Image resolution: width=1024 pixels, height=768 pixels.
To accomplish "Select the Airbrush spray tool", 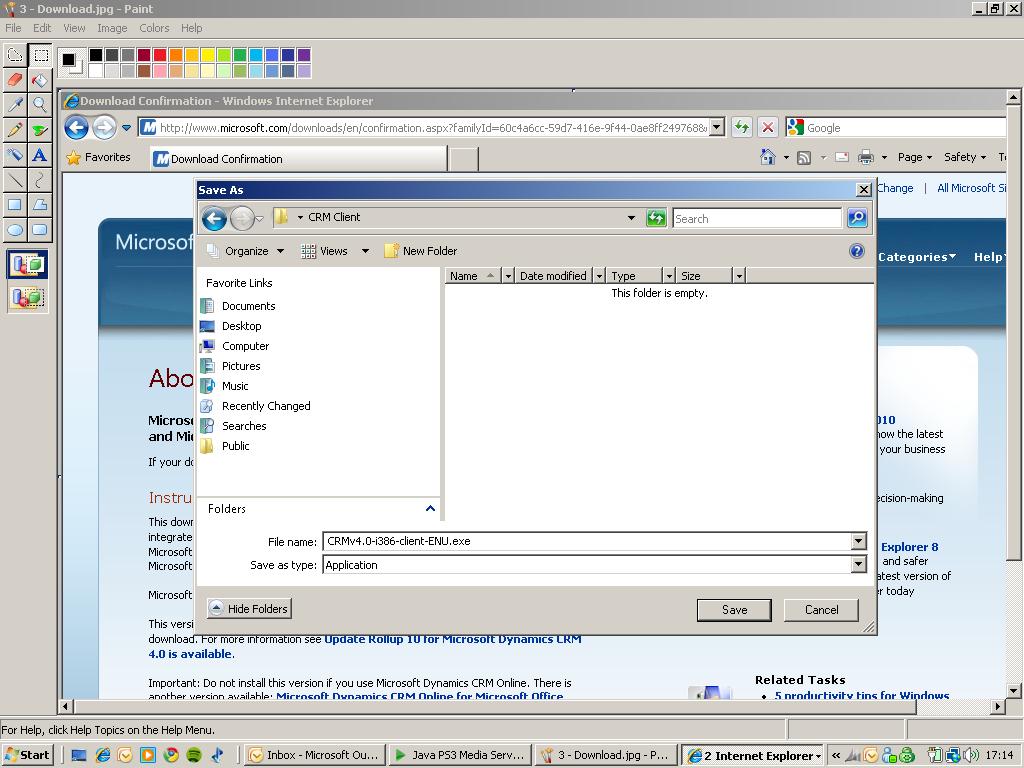I will 14,155.
